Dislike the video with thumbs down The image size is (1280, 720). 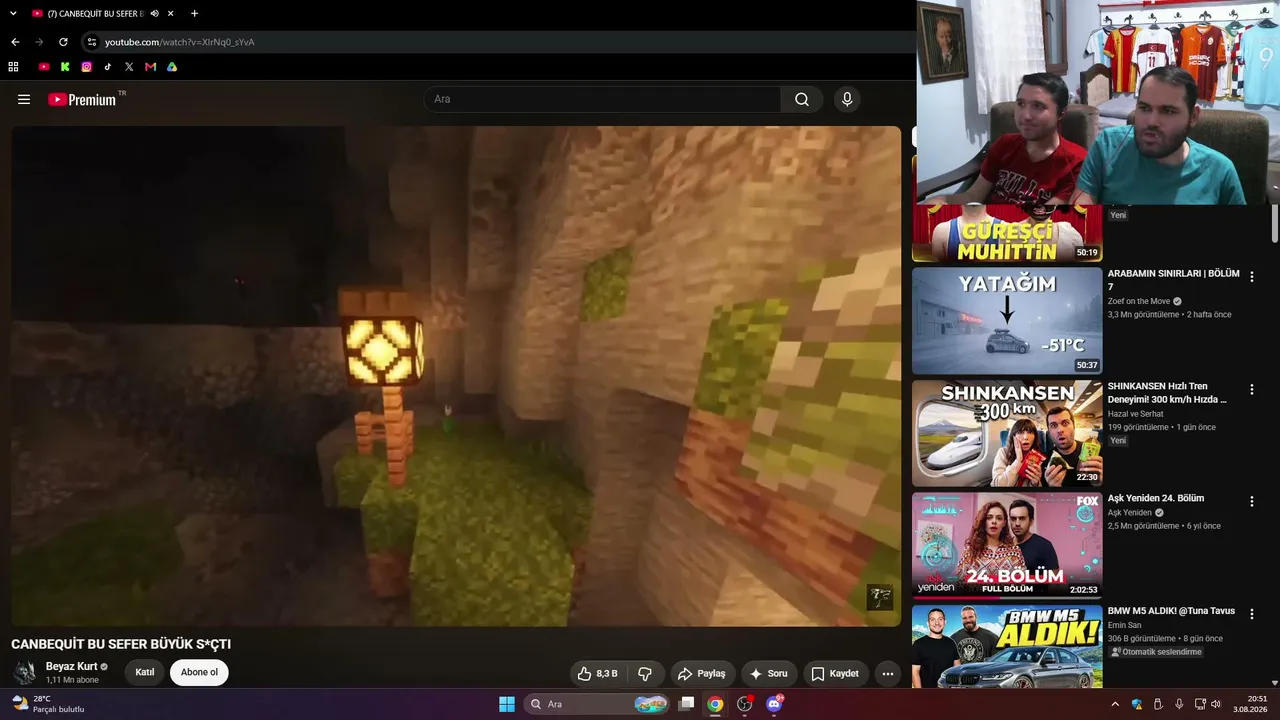point(645,674)
